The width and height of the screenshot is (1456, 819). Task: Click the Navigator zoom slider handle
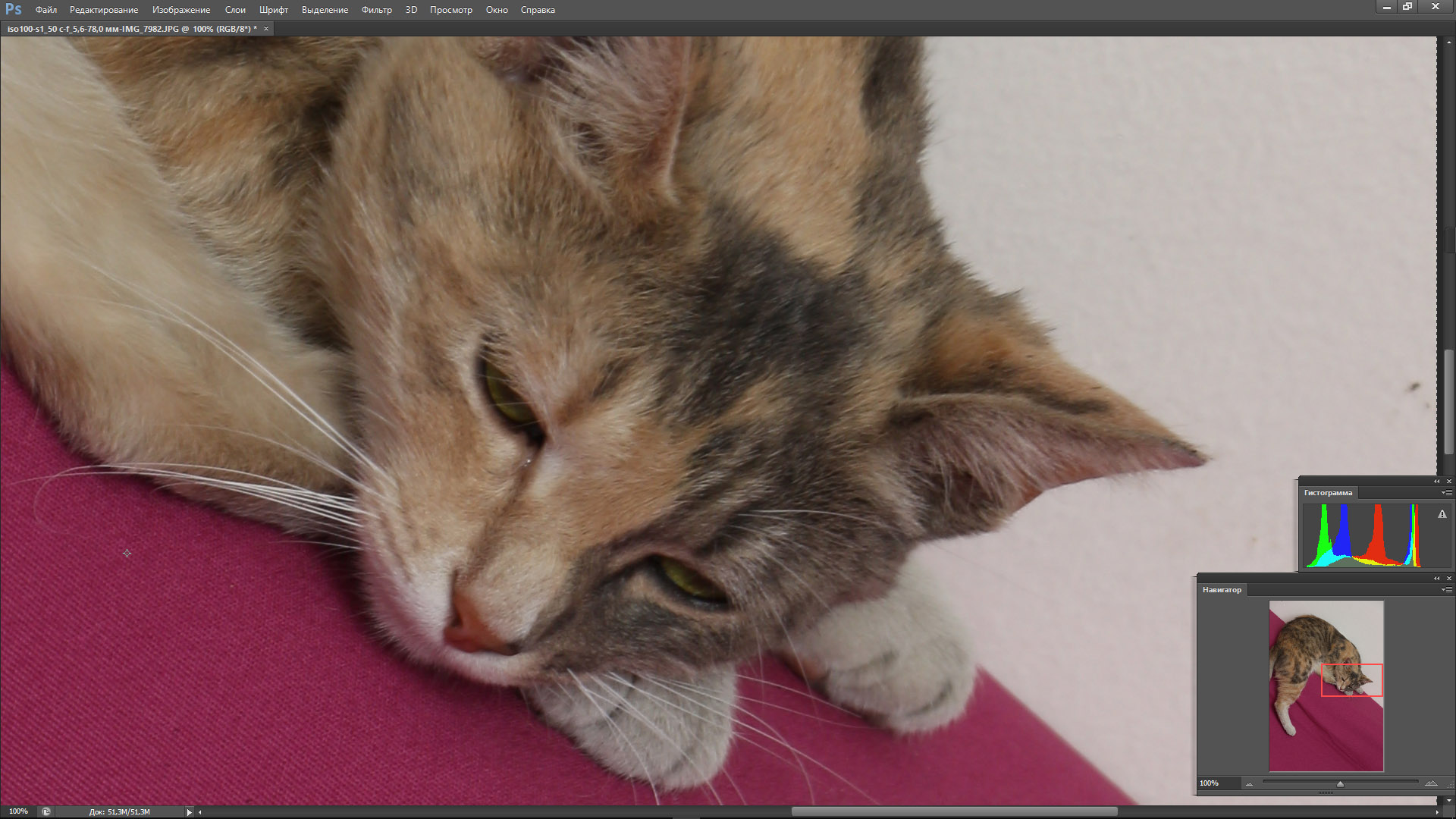click(1340, 784)
